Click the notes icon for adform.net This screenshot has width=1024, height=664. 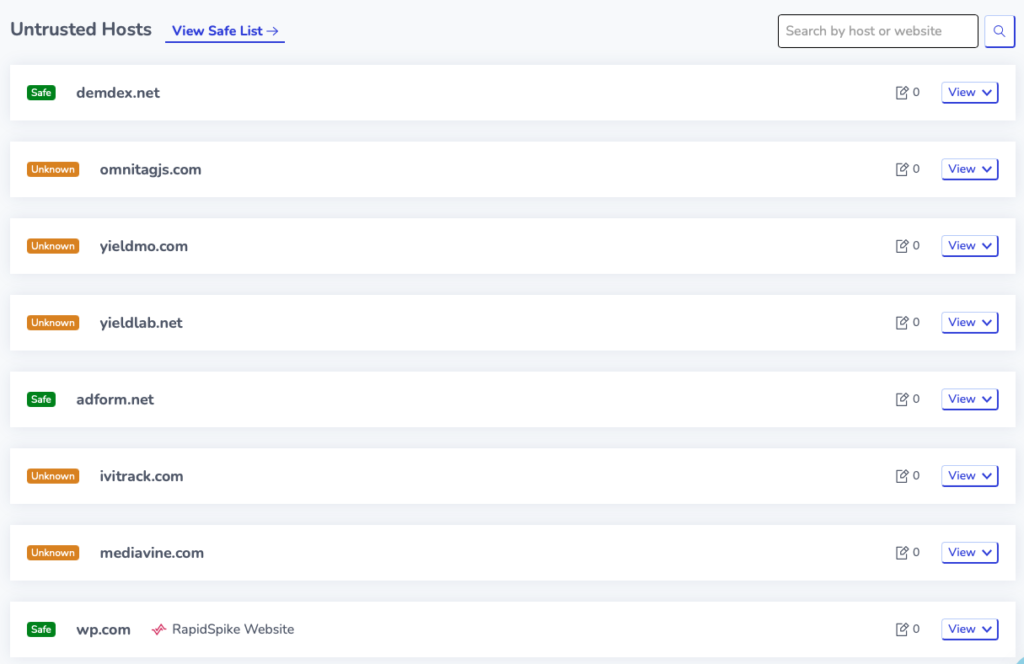(902, 399)
